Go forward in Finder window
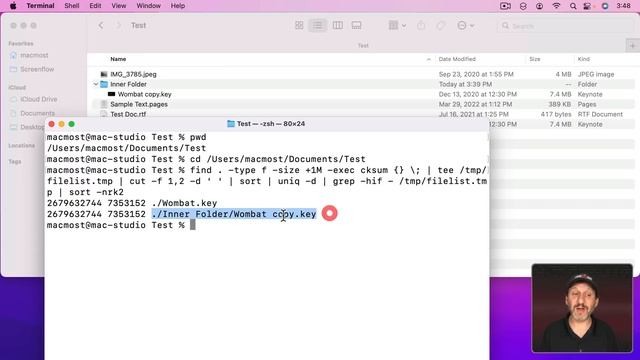This screenshot has width=640, height=360. 118,25
